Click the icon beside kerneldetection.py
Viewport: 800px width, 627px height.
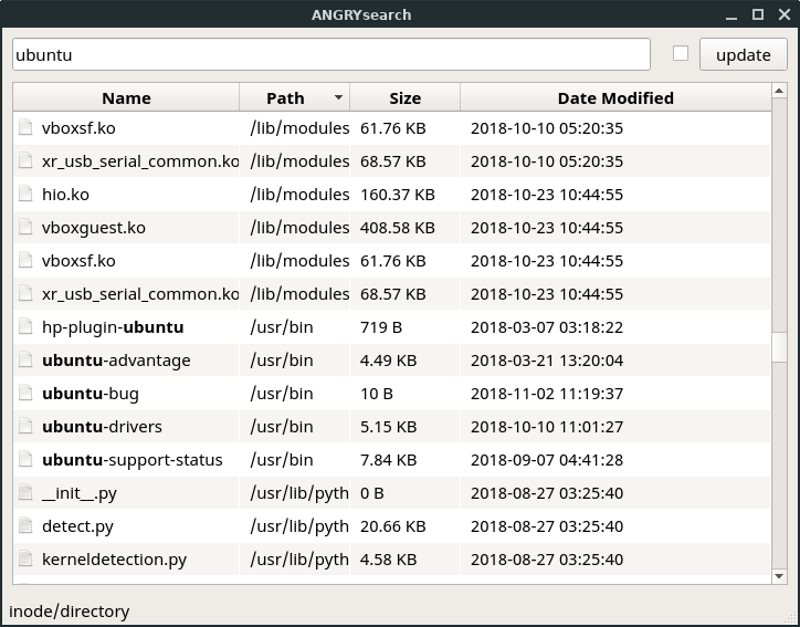pos(24,559)
